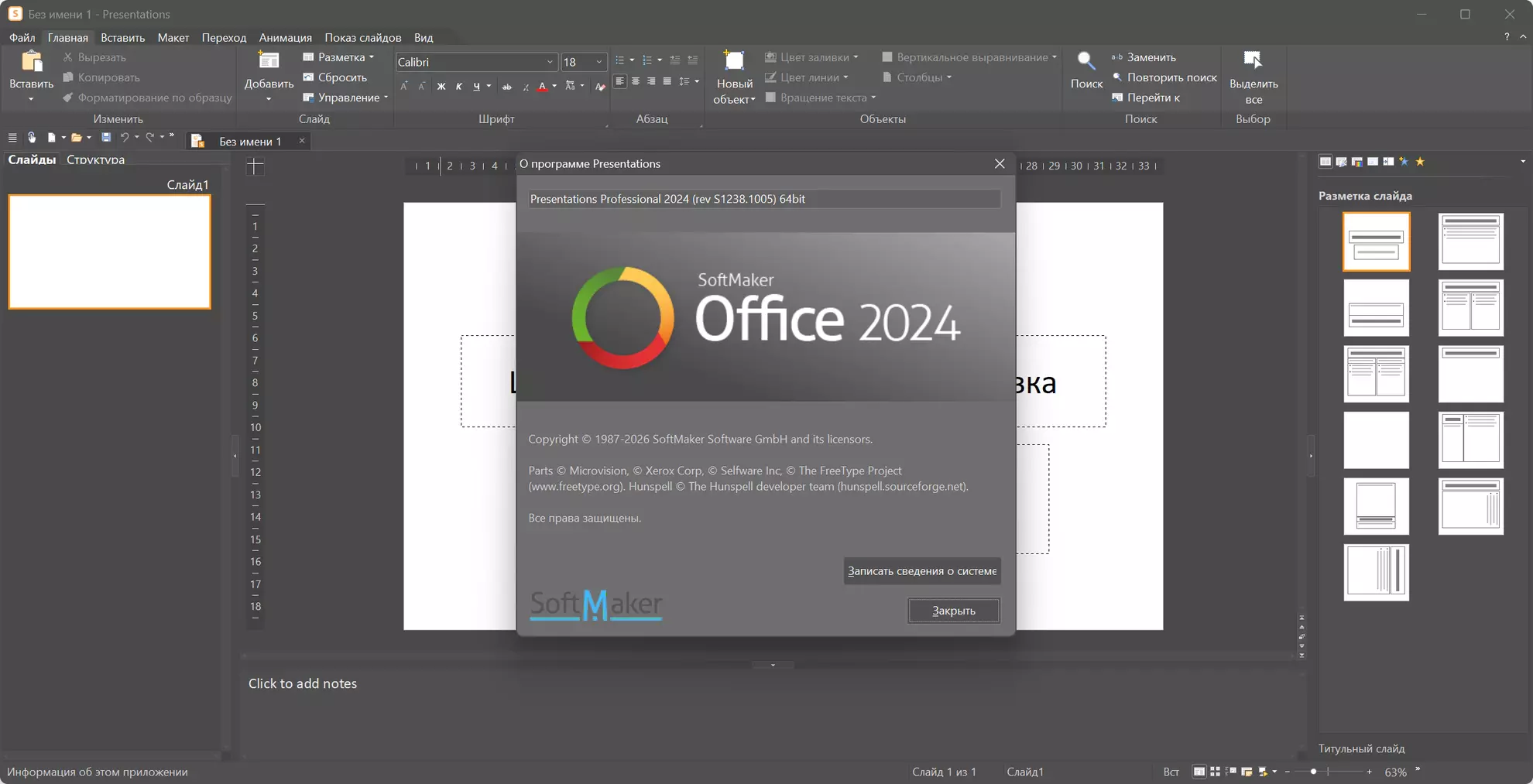Expand the line spacing dropdown arrow
This screenshot has width=1533, height=784.
[697, 81]
